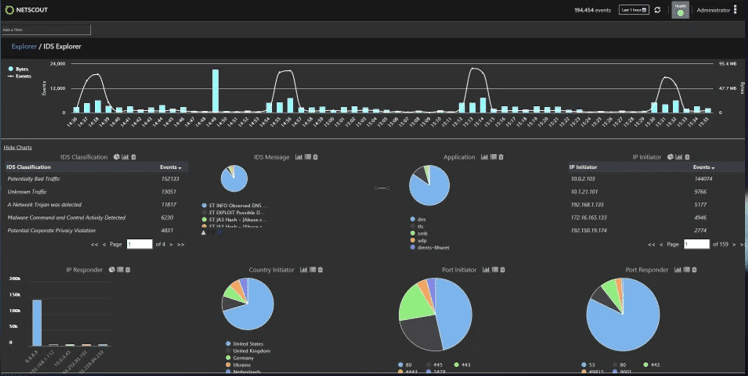Switch IP Responder widget to pie chart
The width and height of the screenshot is (748, 376).
pyautogui.click(x=112, y=270)
